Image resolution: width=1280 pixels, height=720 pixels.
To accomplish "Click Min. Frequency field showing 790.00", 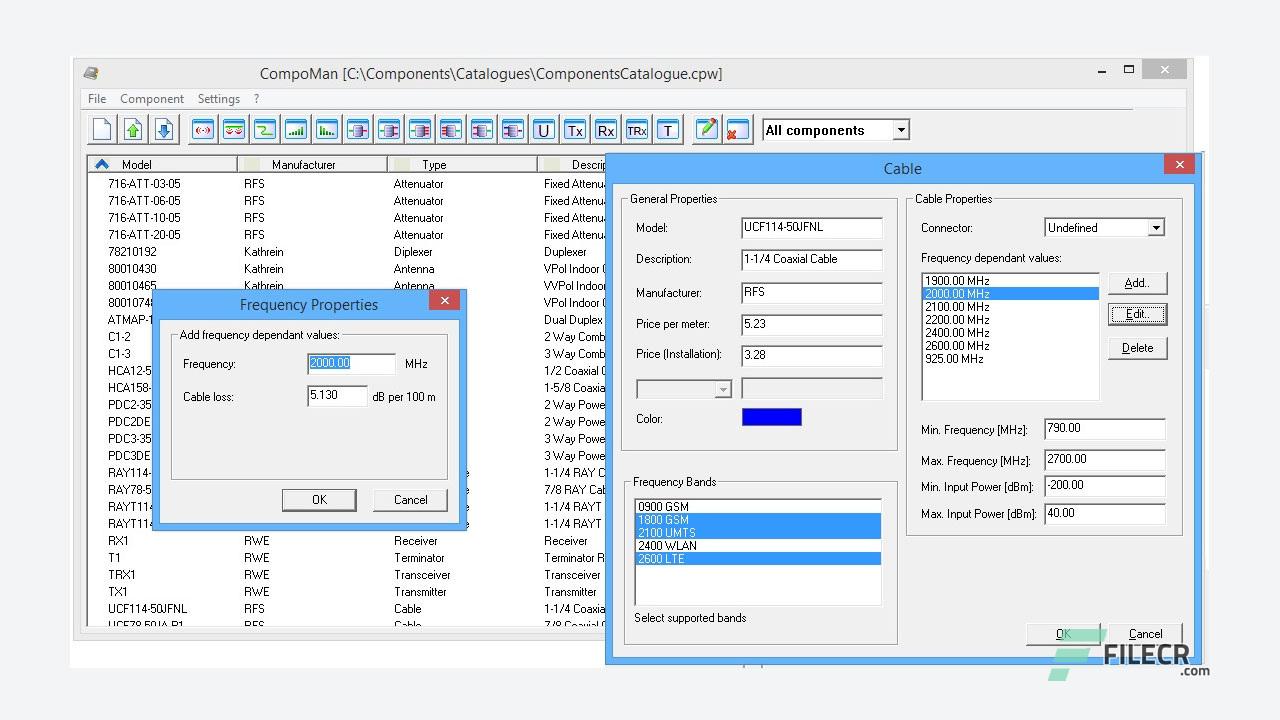I will coord(1105,429).
